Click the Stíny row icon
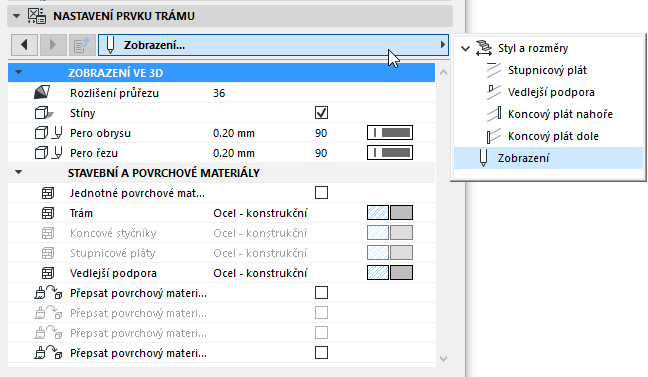648x377 pixels. click(44, 113)
